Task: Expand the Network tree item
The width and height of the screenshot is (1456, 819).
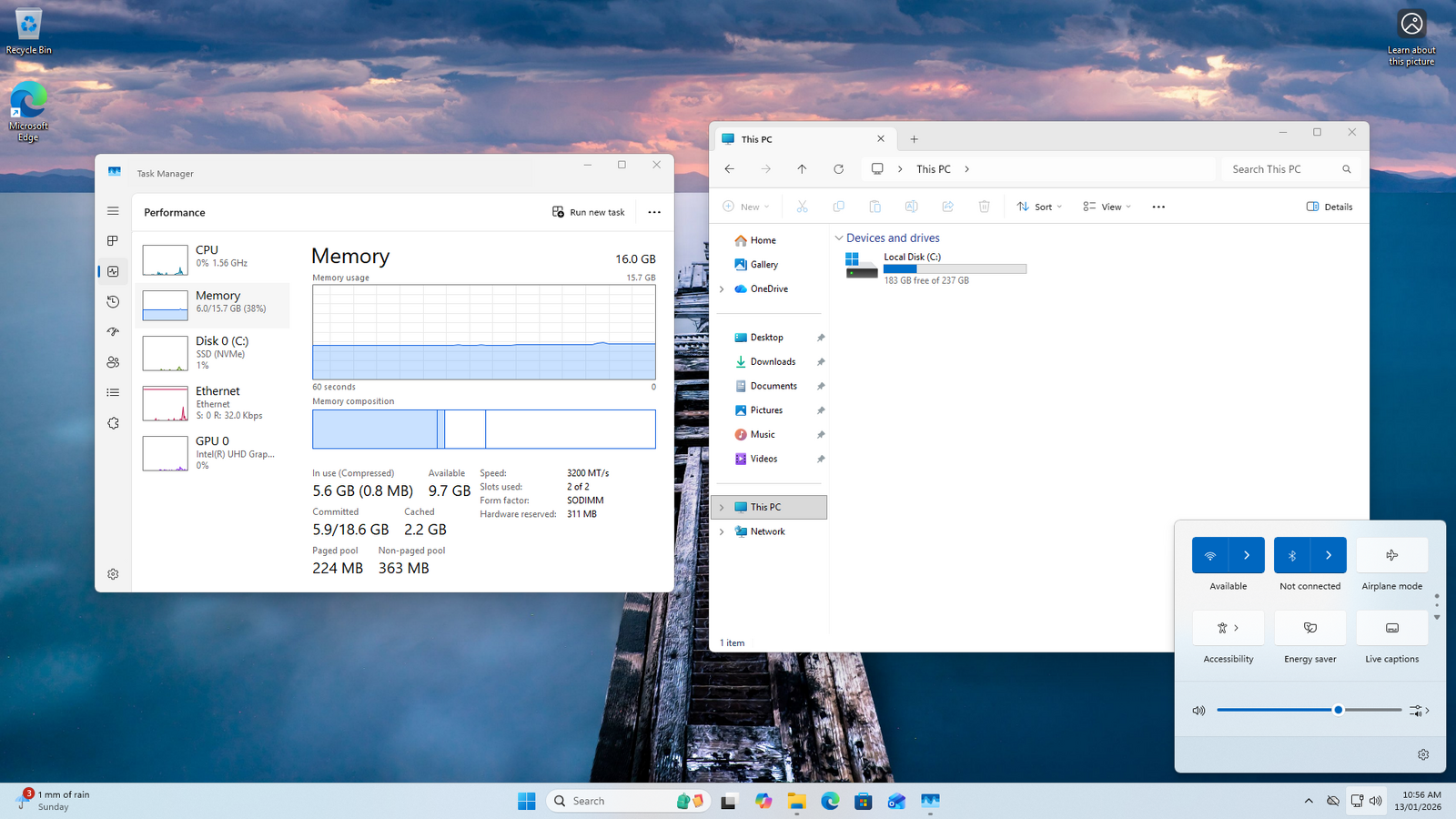Action: pos(723,531)
